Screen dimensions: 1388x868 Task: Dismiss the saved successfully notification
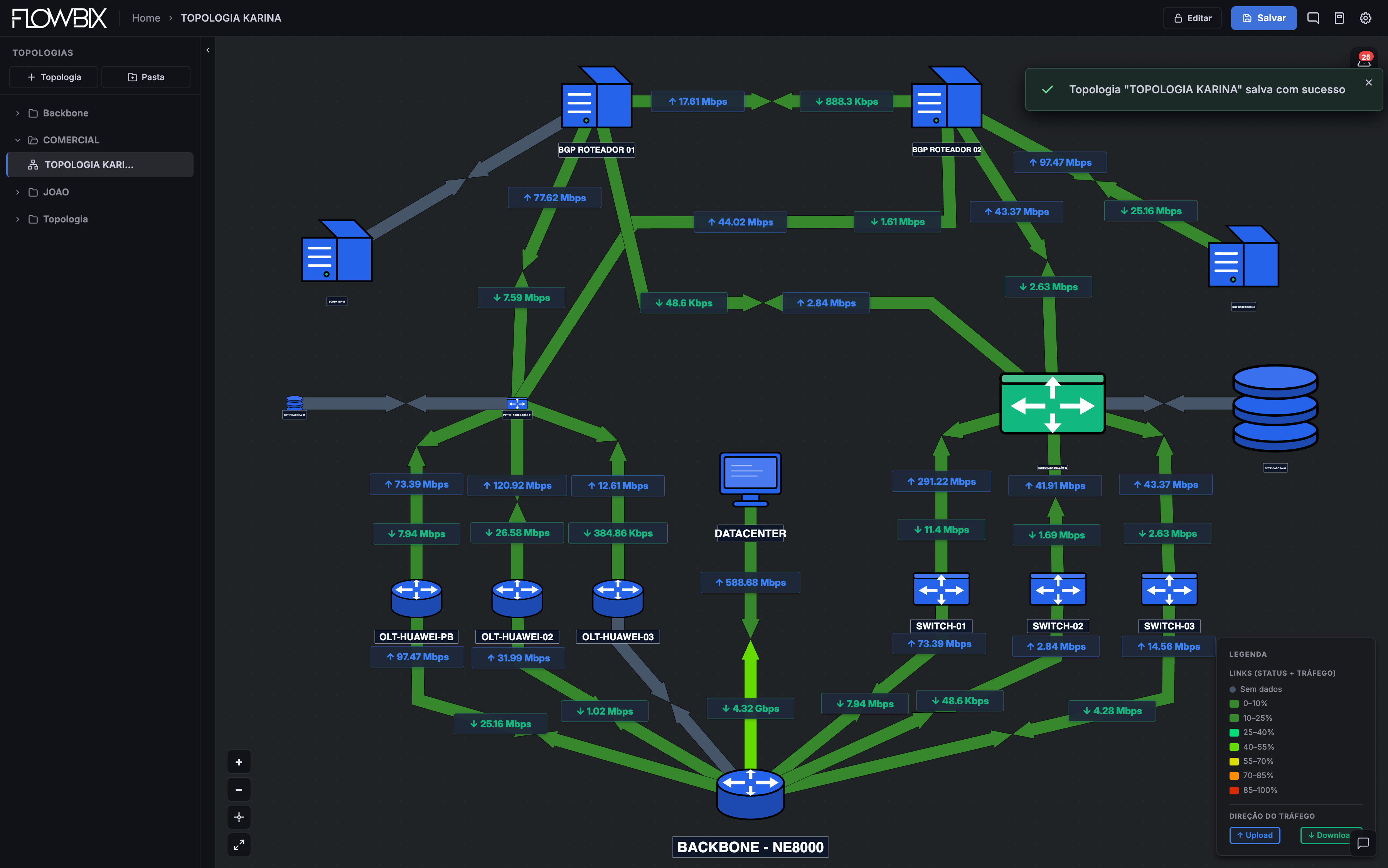pos(1368,82)
